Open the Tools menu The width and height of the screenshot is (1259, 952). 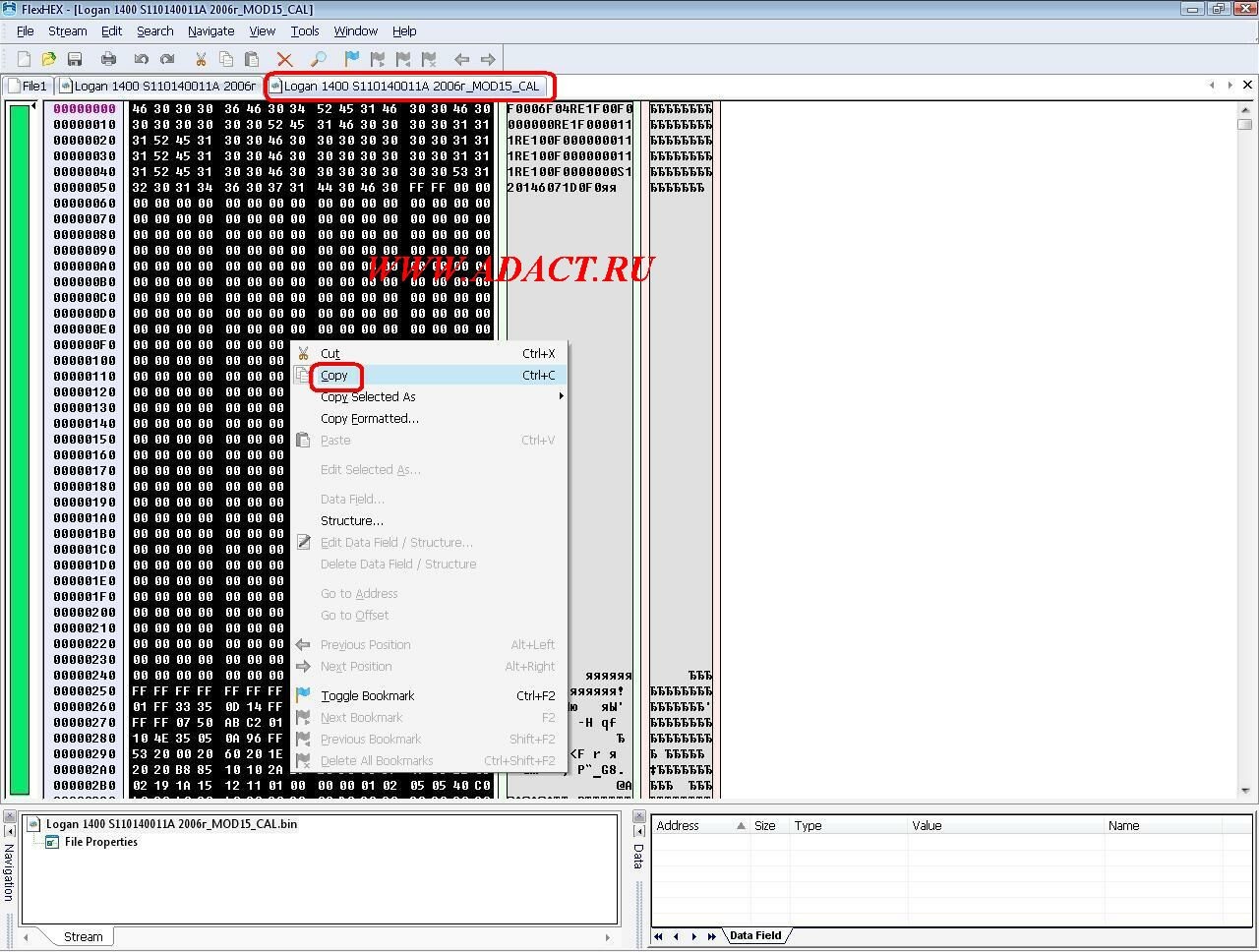coord(305,31)
